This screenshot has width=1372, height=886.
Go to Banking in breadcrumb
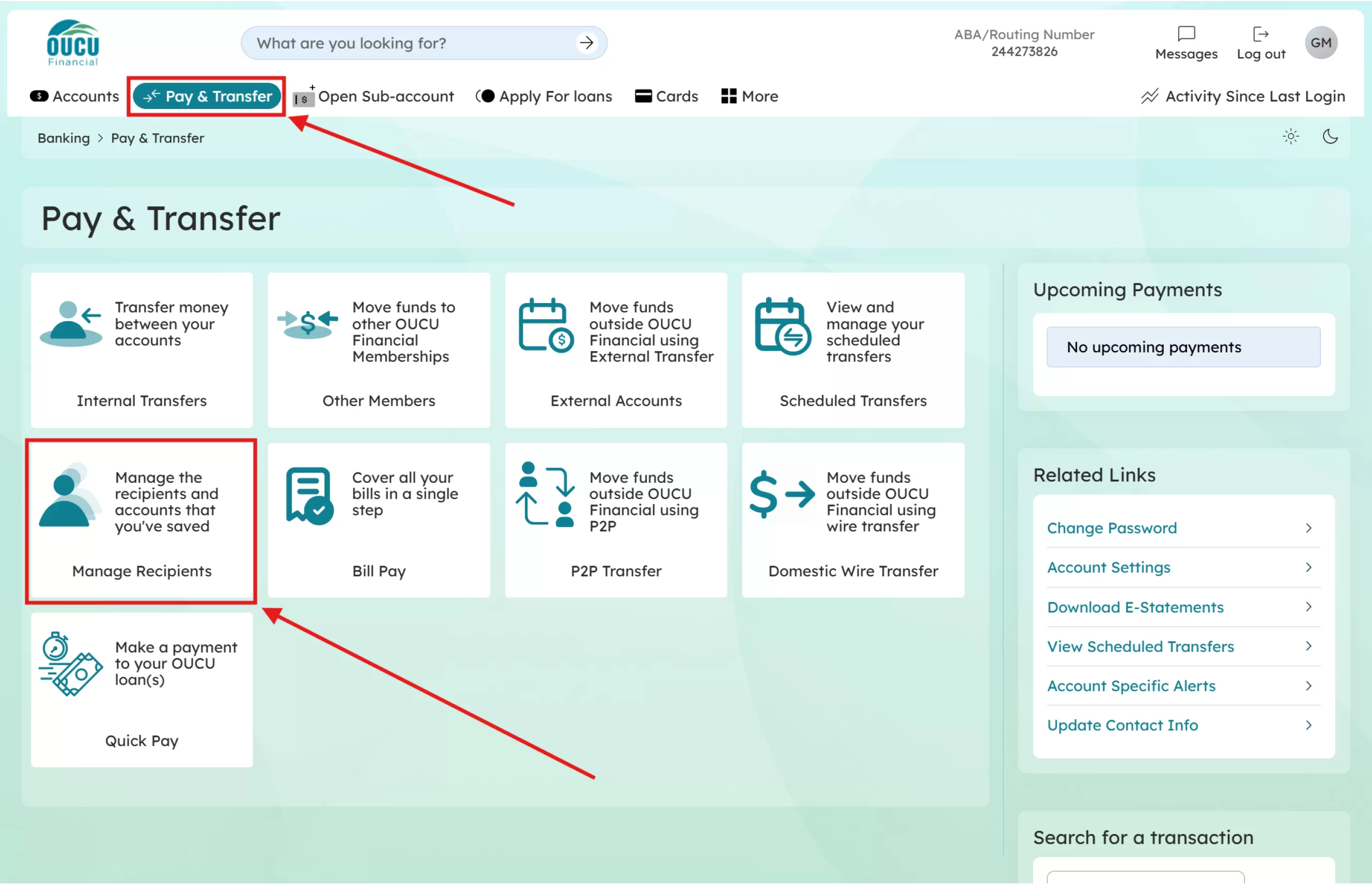[x=64, y=138]
